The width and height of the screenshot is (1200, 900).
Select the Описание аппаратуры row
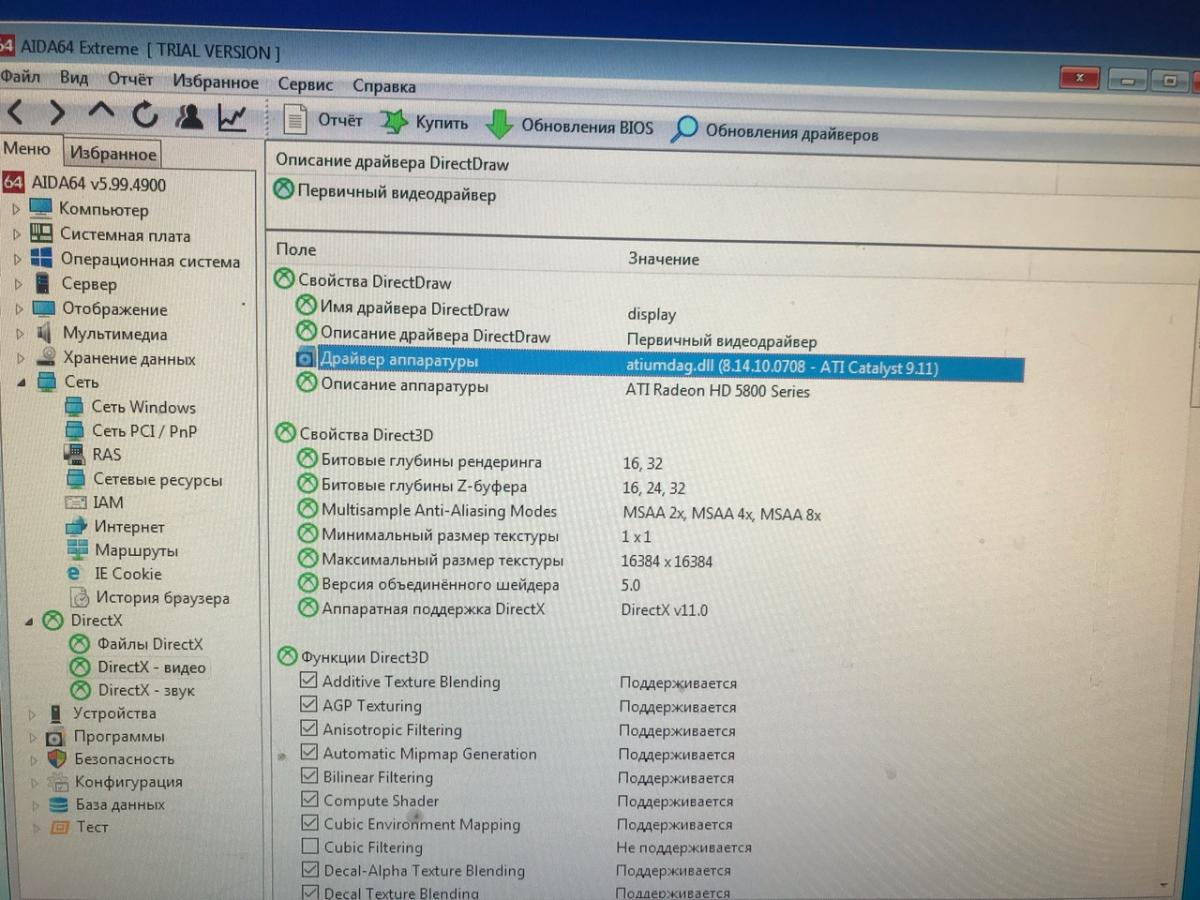[x=404, y=385]
